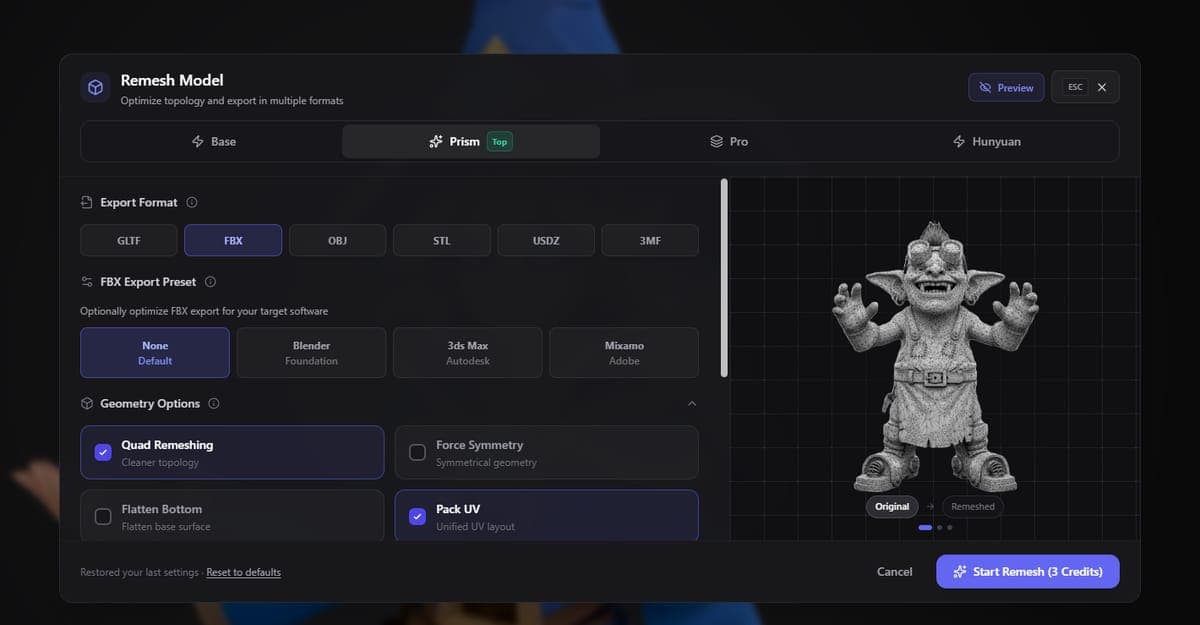Close the dialog with the X icon

[1102, 88]
